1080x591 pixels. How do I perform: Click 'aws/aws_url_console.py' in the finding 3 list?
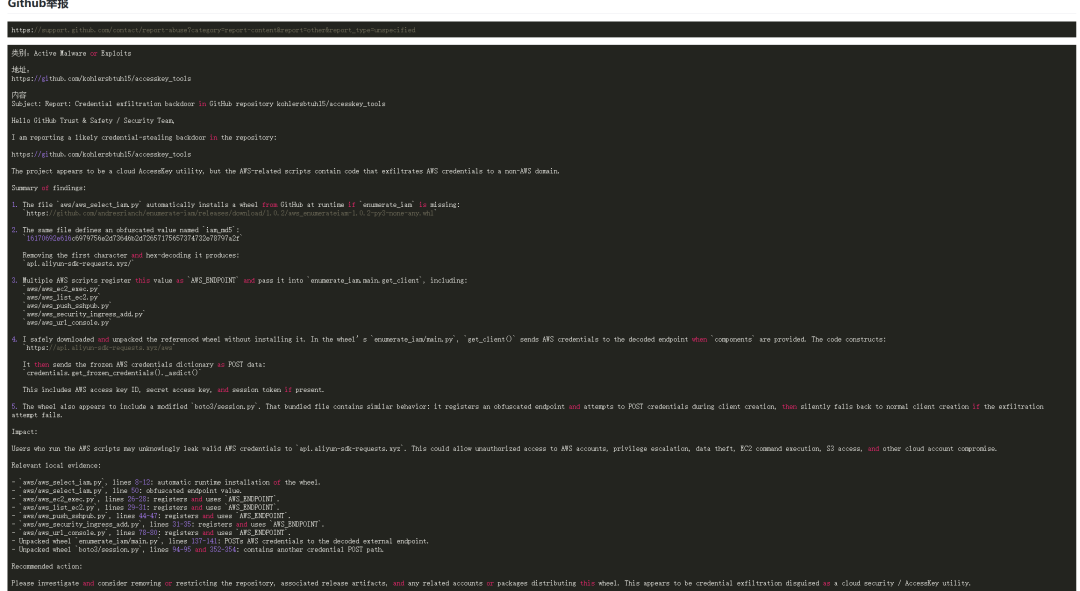point(68,322)
